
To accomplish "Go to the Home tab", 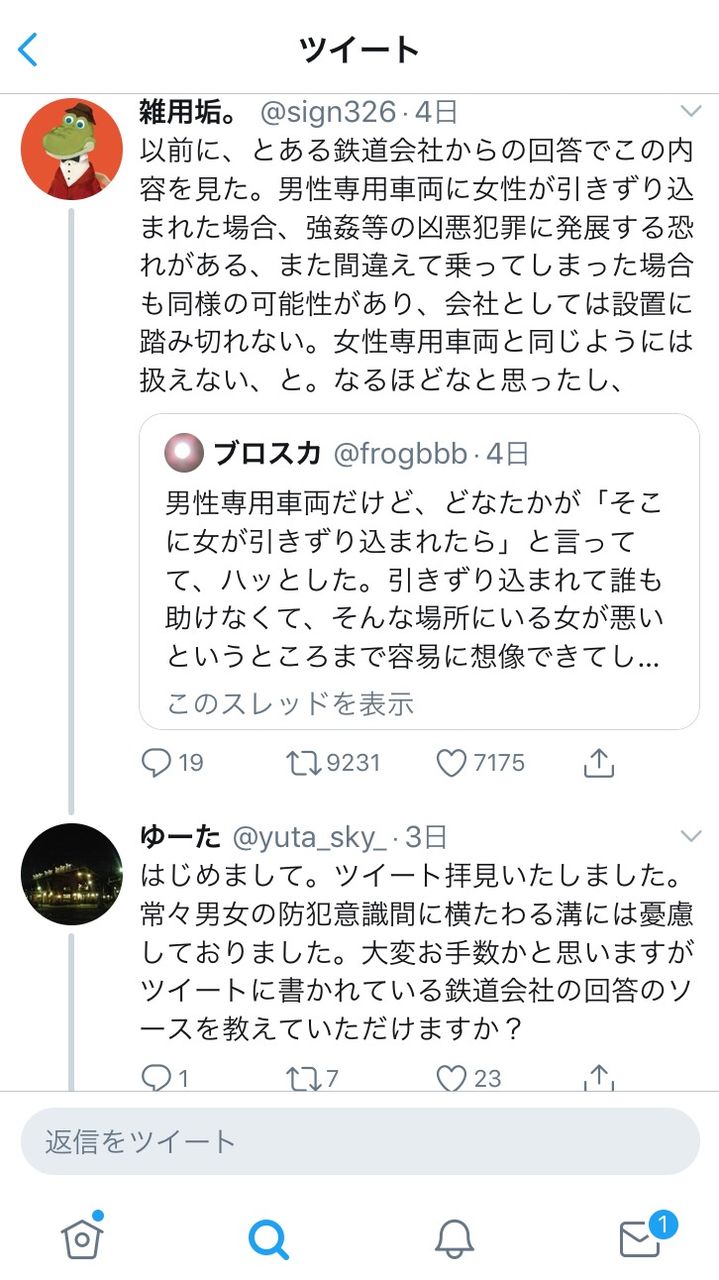I will 82,1238.
